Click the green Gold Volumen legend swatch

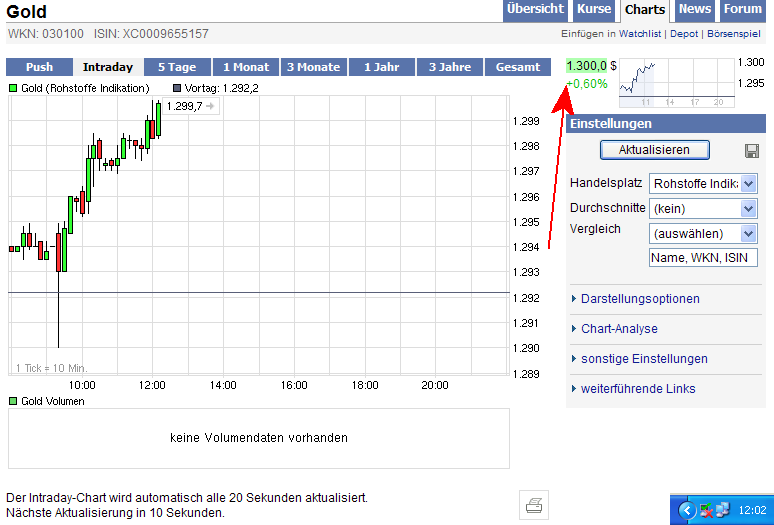[13, 401]
